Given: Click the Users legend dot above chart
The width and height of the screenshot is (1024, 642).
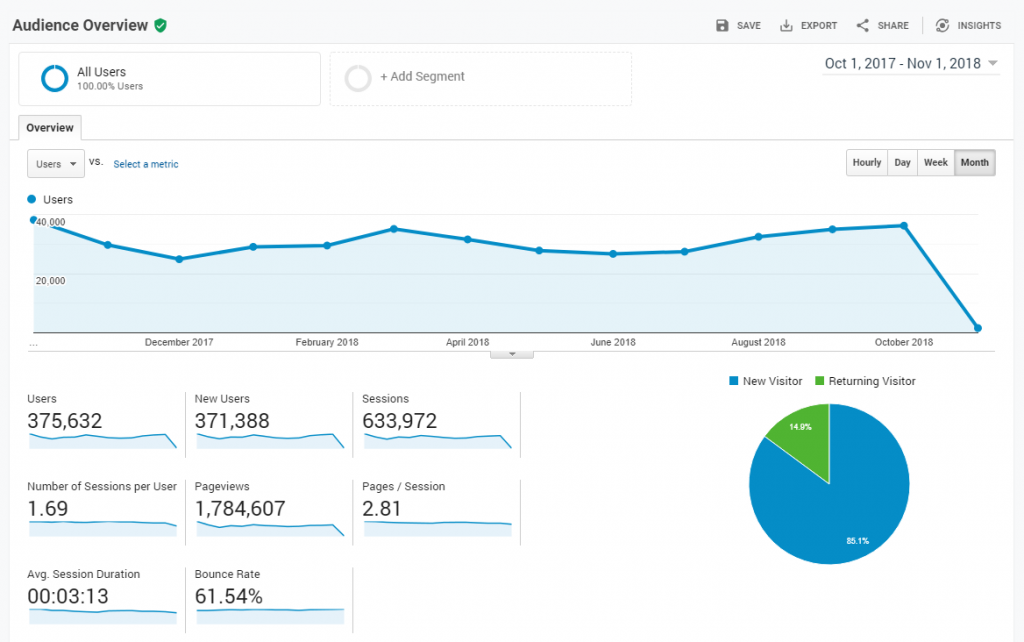Looking at the screenshot, I should (x=31, y=199).
